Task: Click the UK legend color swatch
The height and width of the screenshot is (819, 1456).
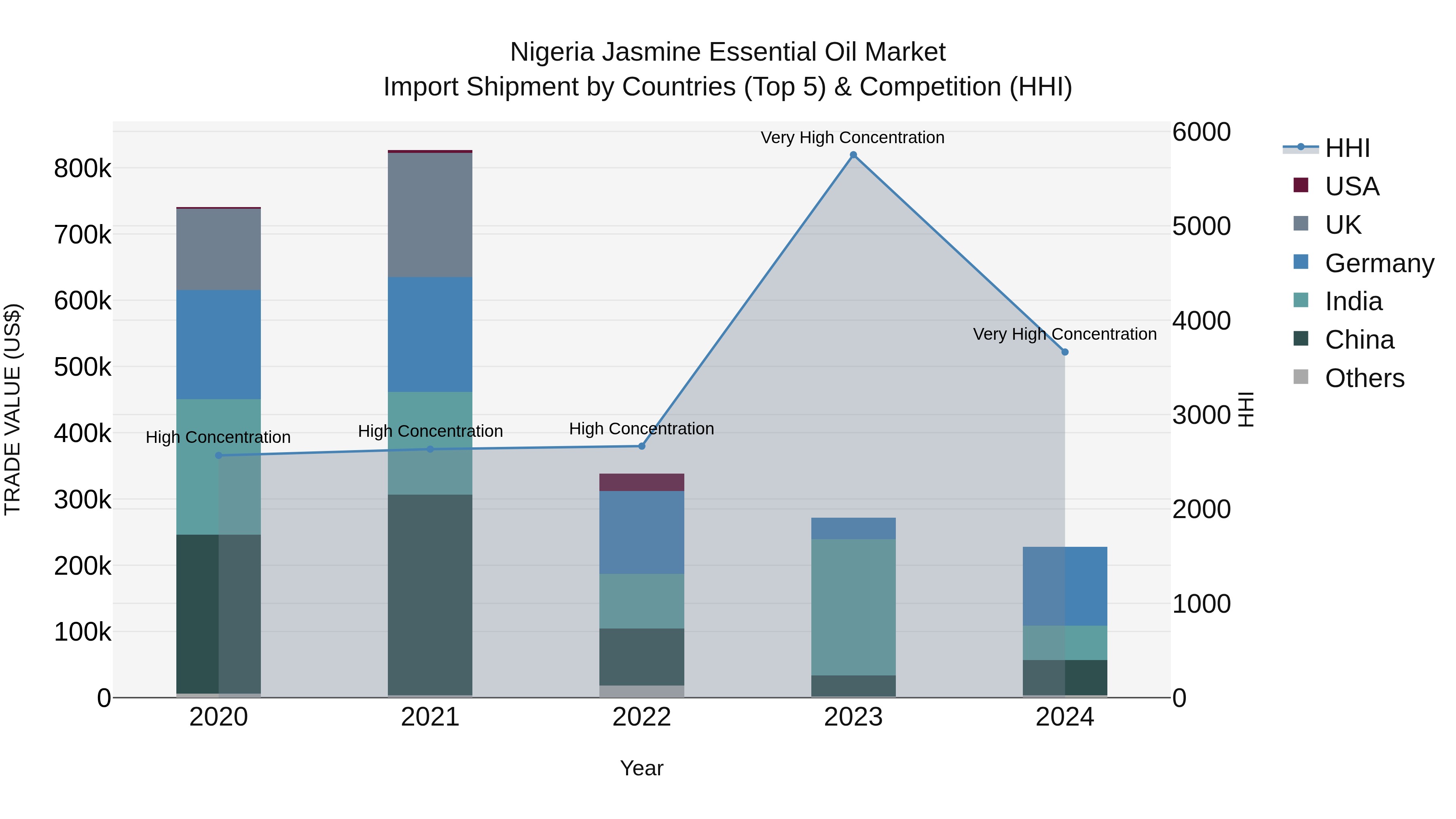Action: tap(1301, 224)
